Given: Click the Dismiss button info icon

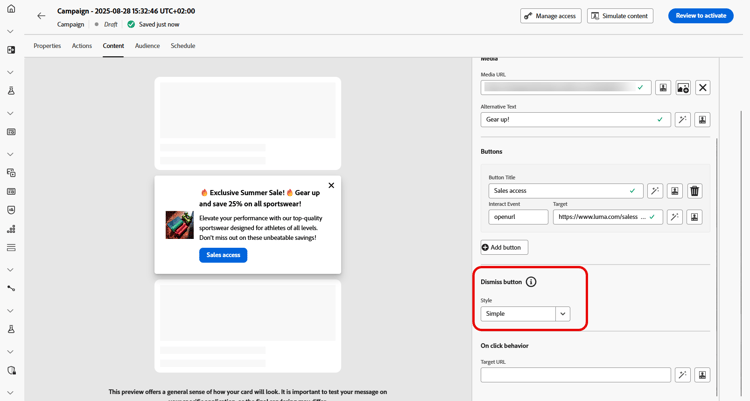Looking at the screenshot, I should 531,282.
